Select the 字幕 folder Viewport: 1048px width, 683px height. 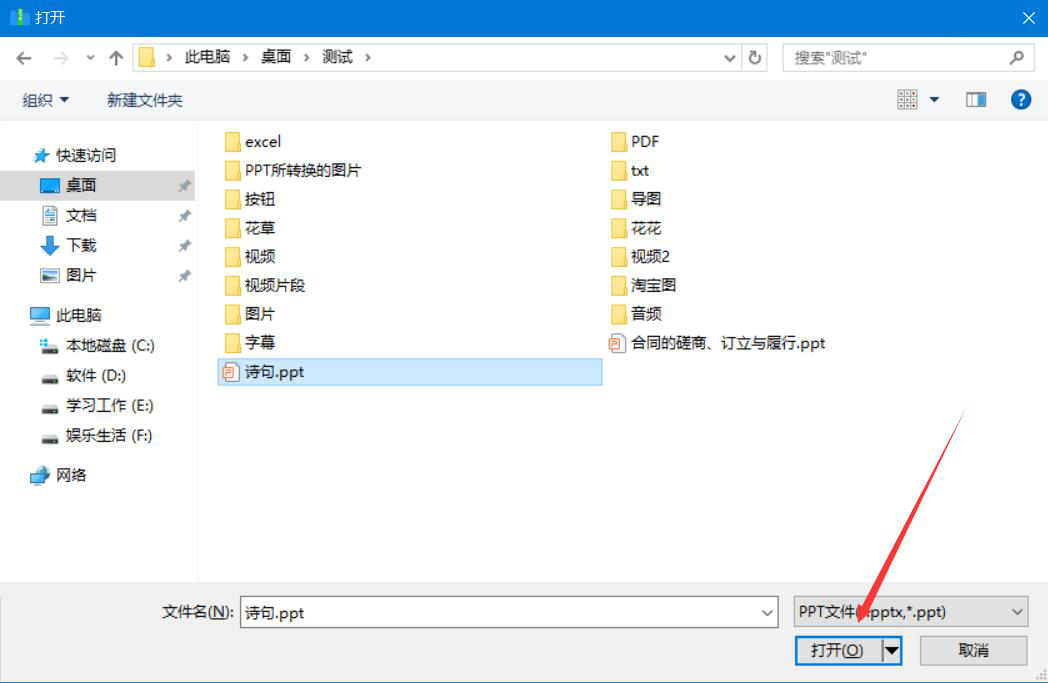(250, 343)
